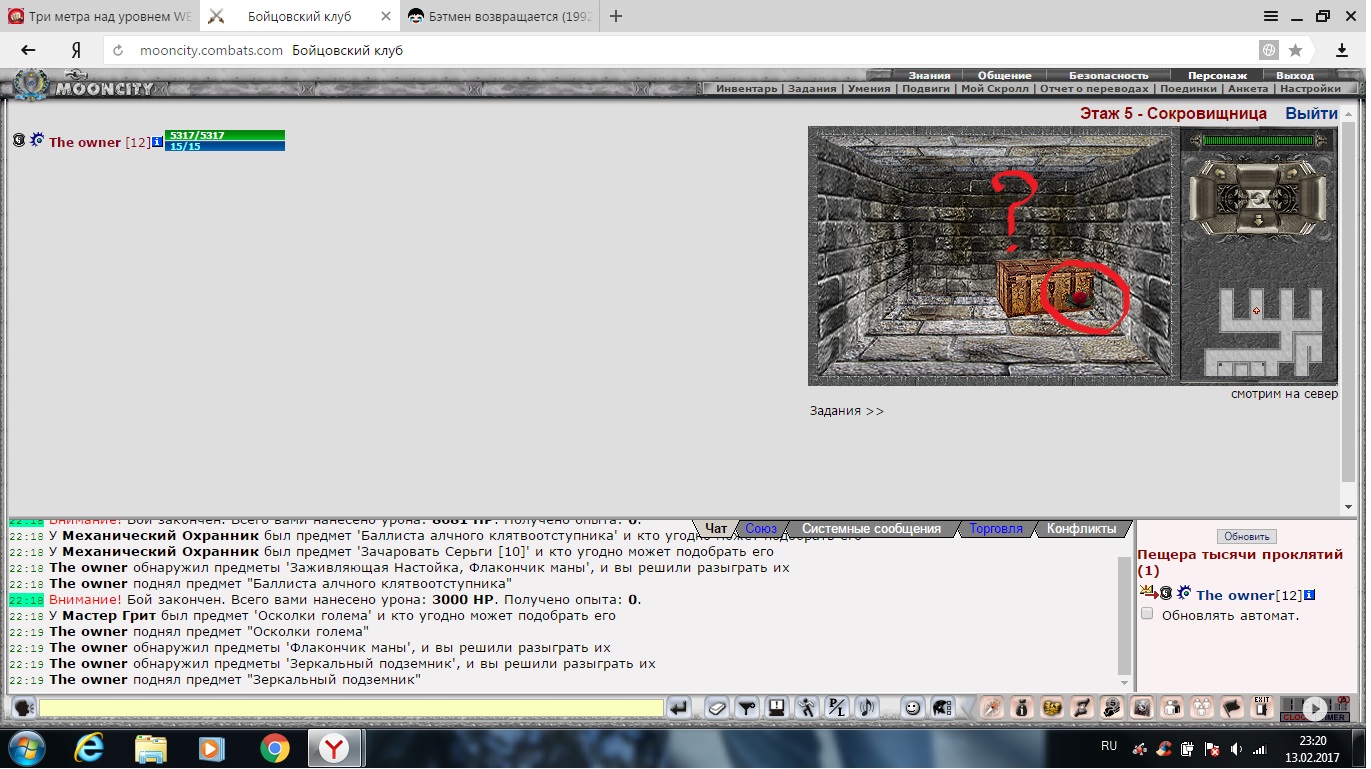Move backward with down arrow on navigation pad
1371x769 pixels.
(1258, 222)
